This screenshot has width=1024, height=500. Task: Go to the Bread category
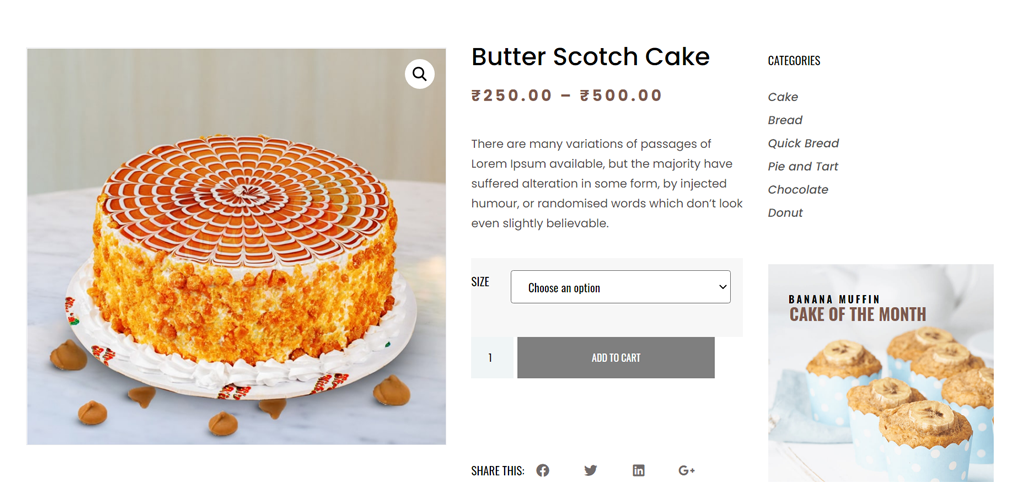coord(785,120)
